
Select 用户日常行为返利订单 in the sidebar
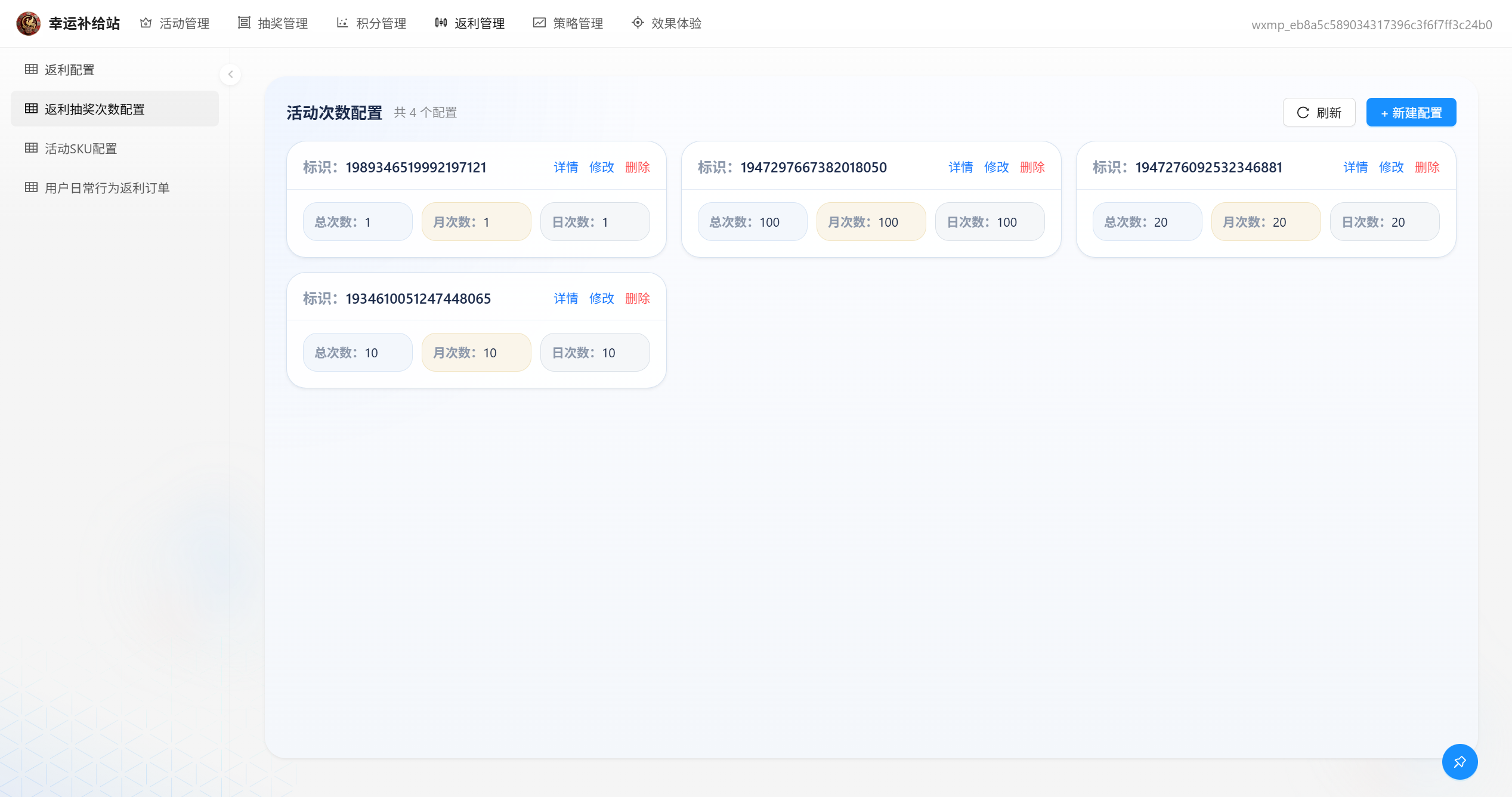pyautogui.click(x=107, y=188)
